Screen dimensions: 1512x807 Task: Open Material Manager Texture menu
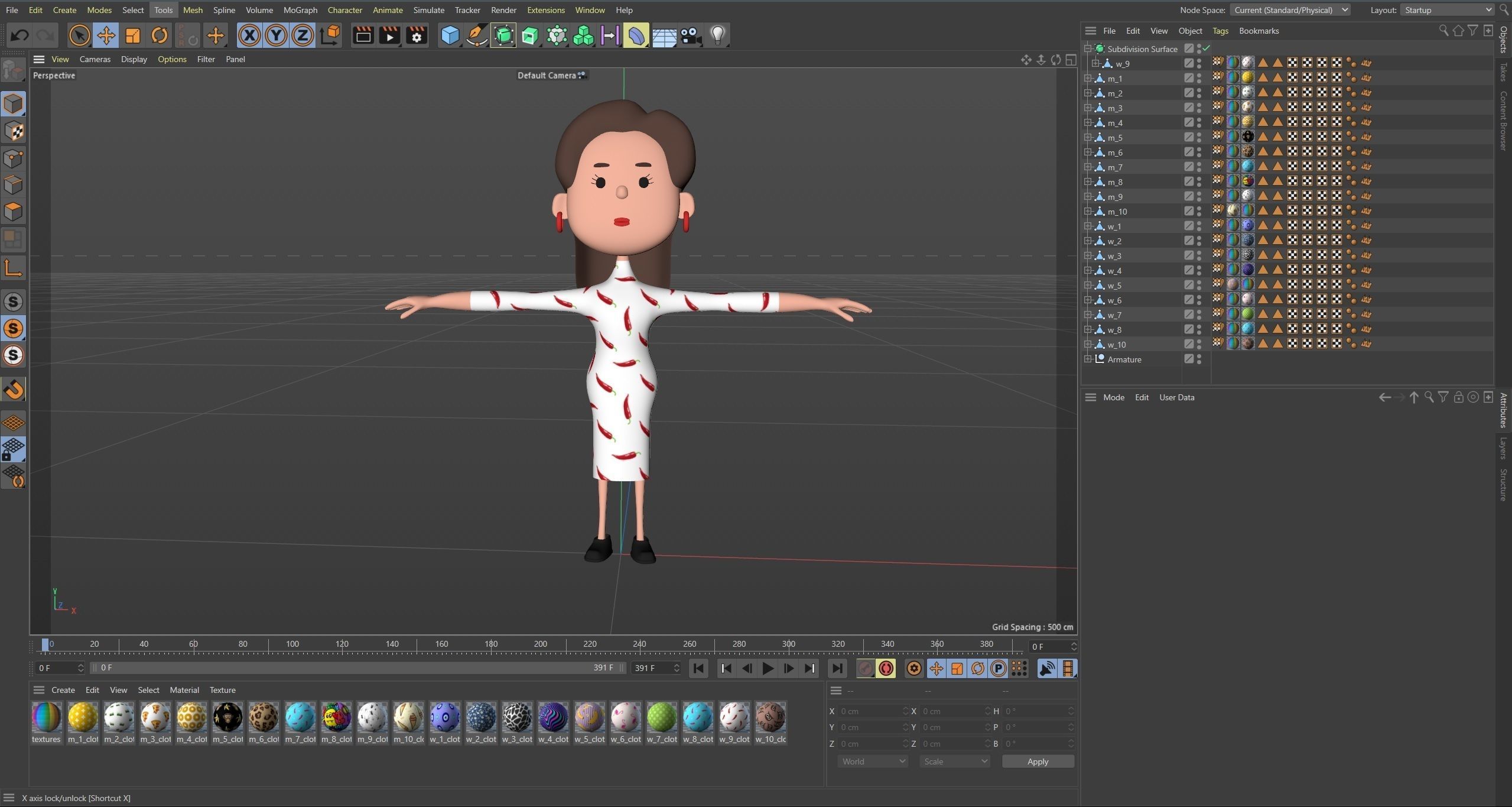click(x=222, y=690)
